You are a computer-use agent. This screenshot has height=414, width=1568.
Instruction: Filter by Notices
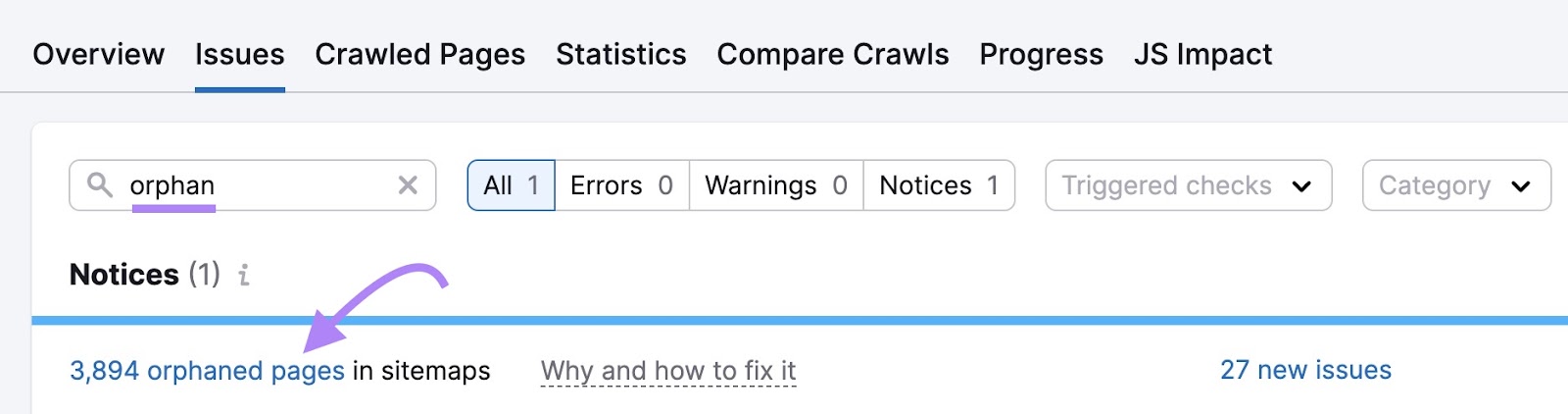(938, 185)
